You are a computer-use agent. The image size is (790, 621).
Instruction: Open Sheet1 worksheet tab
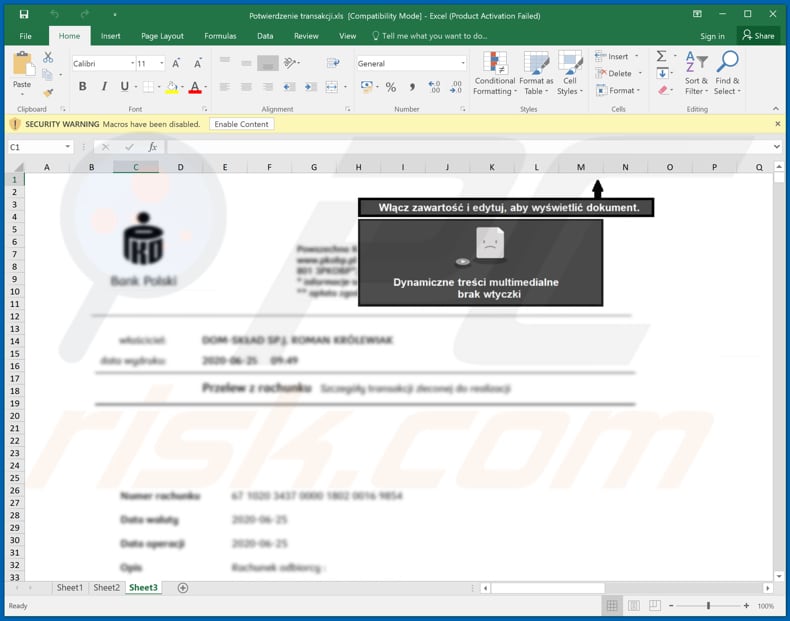(70, 587)
